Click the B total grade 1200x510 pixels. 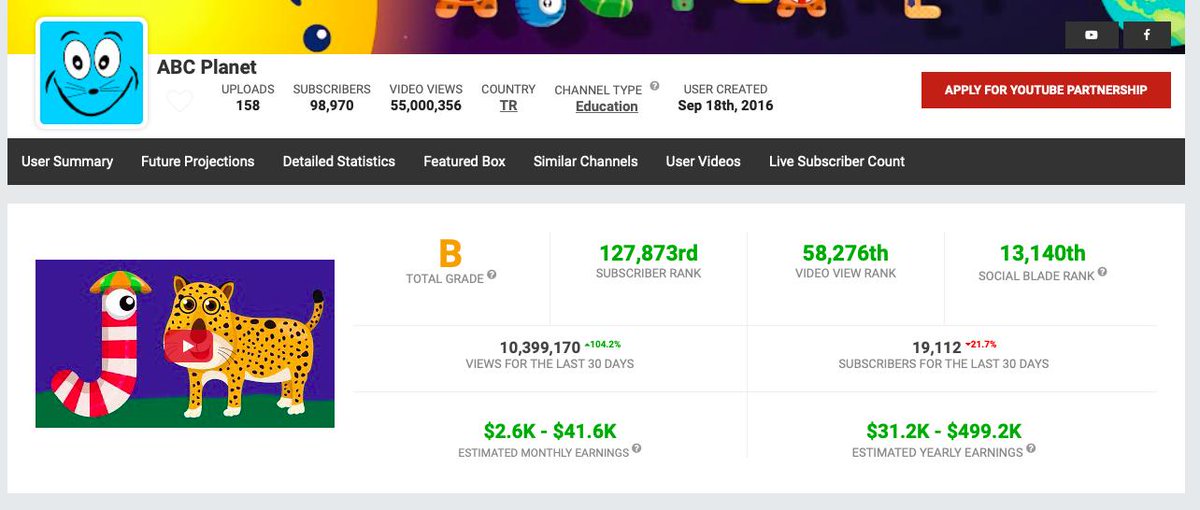tap(451, 253)
